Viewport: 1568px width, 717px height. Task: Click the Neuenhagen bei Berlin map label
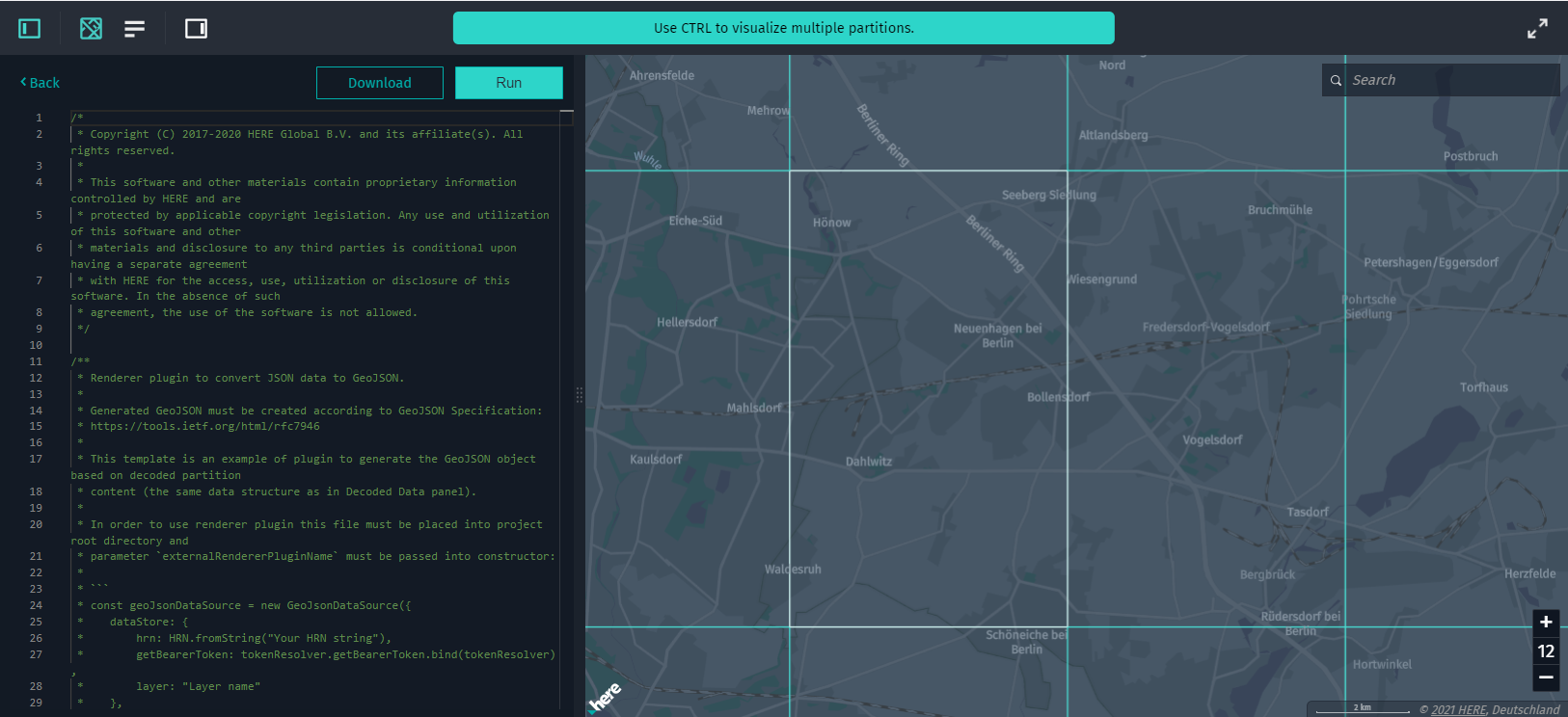[x=998, y=335]
